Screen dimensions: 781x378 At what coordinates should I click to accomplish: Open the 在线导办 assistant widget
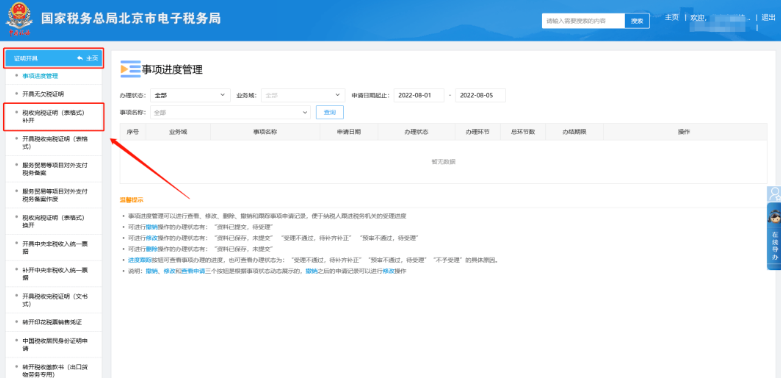(x=774, y=237)
